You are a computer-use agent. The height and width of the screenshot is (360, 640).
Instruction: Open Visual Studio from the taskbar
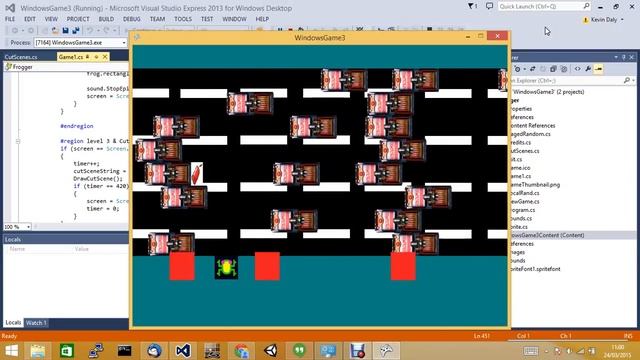click(x=183, y=351)
